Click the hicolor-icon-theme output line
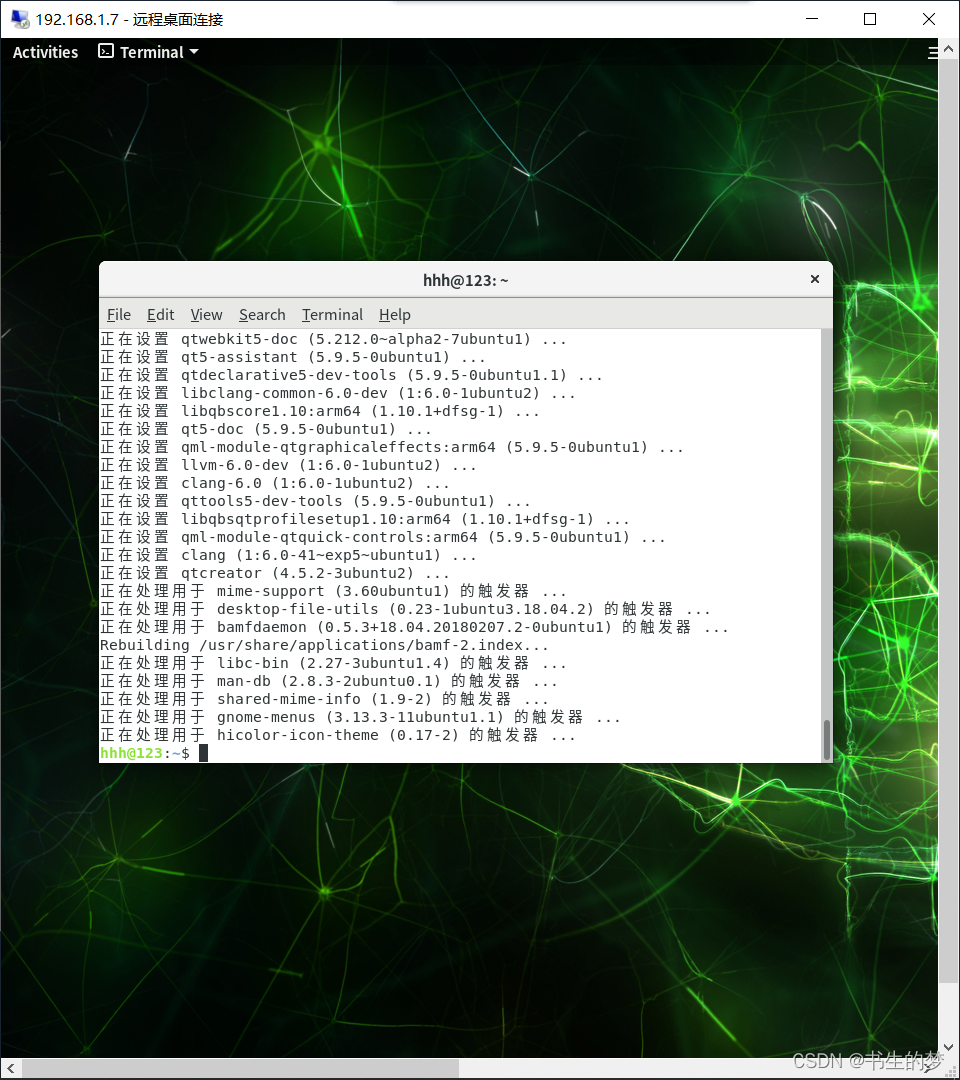Viewport: 960px width, 1080px height. tap(337, 736)
